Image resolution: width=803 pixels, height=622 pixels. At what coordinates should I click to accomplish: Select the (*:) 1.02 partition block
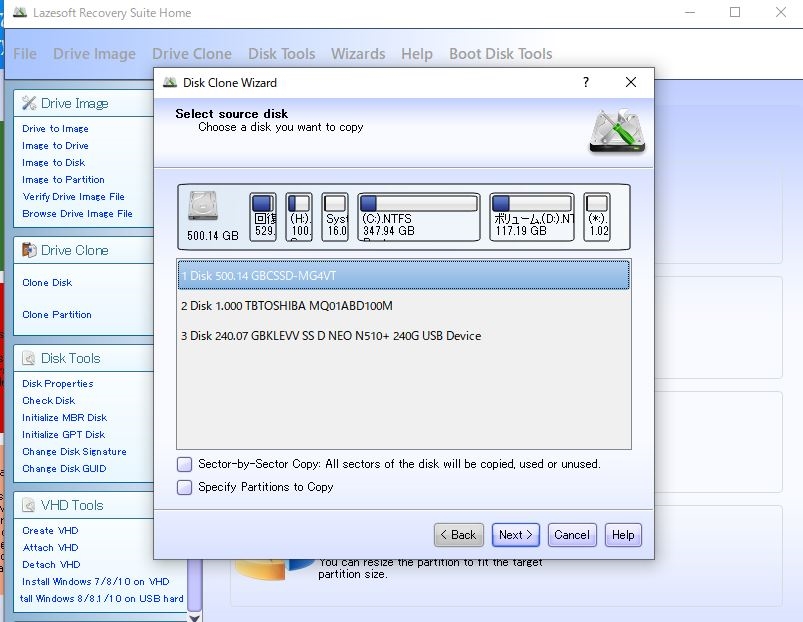point(597,217)
